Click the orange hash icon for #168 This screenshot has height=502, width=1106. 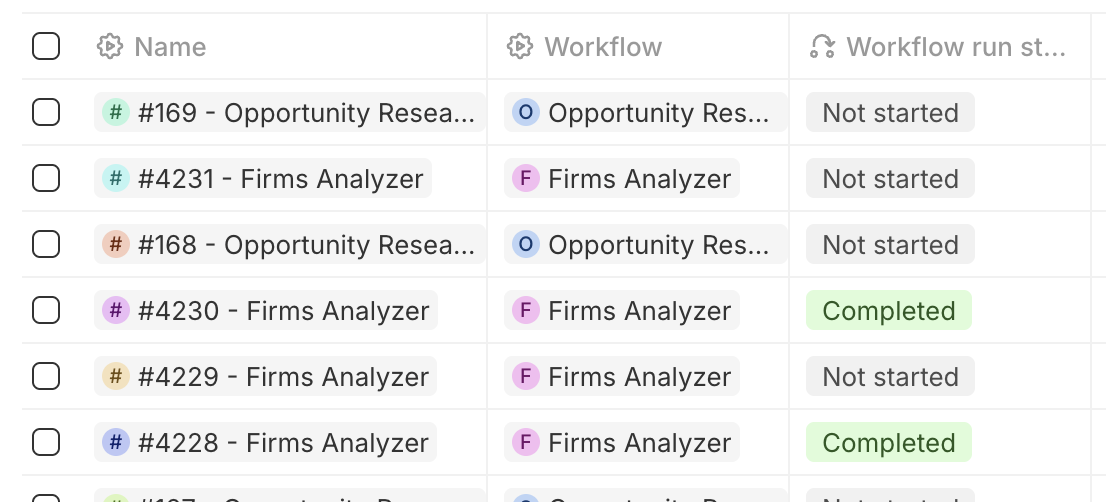(x=116, y=245)
